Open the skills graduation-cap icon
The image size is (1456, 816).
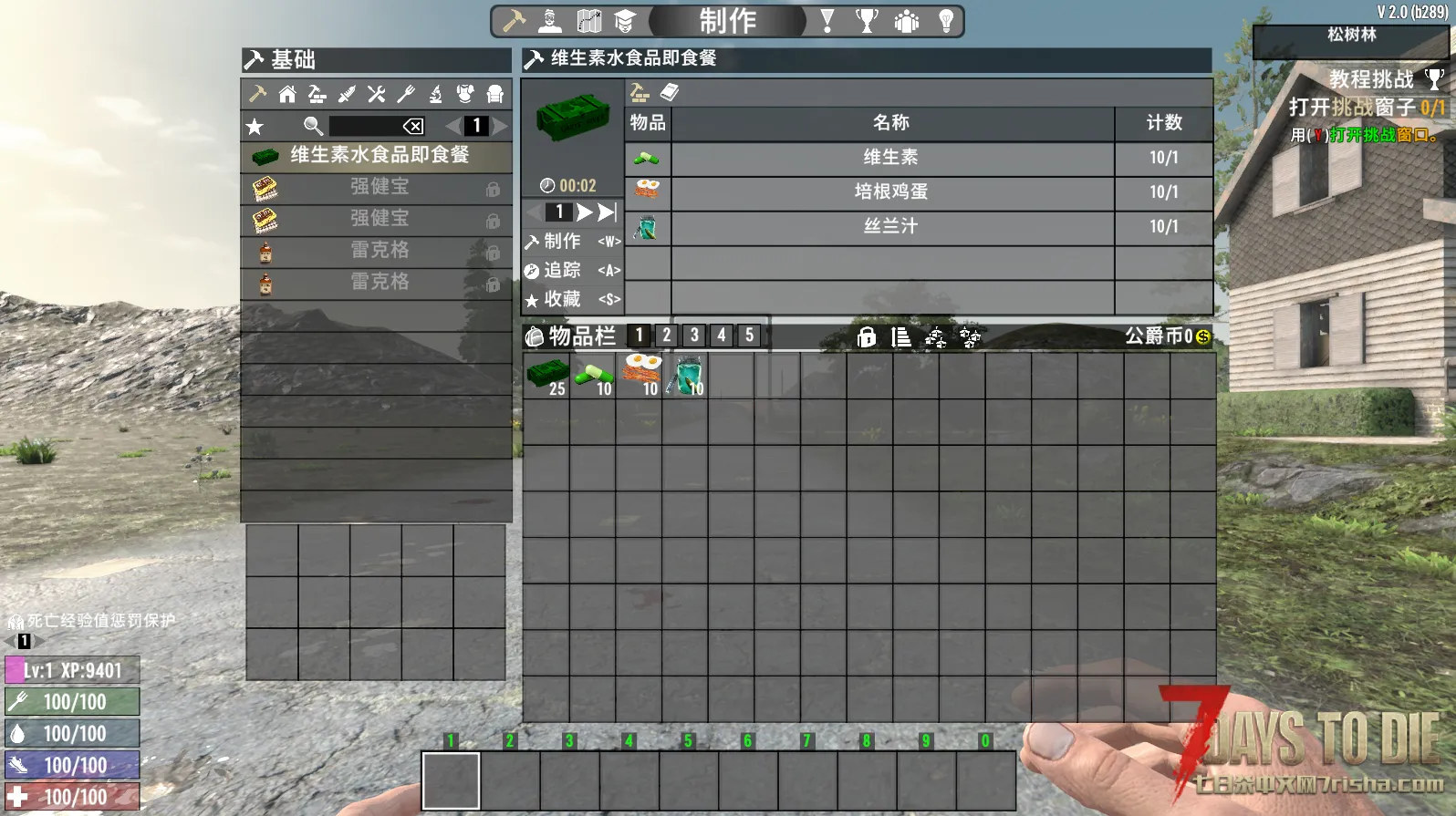click(x=624, y=21)
